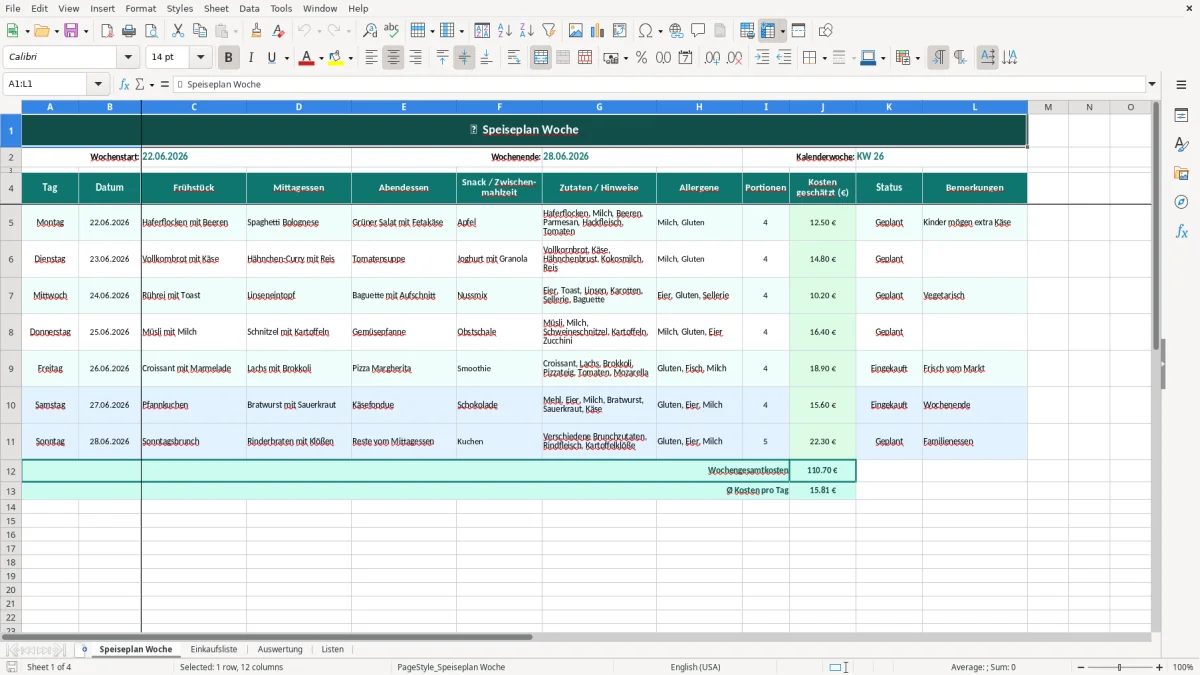
Task: Click yellow Background Color swatch
Action: click(x=336, y=58)
